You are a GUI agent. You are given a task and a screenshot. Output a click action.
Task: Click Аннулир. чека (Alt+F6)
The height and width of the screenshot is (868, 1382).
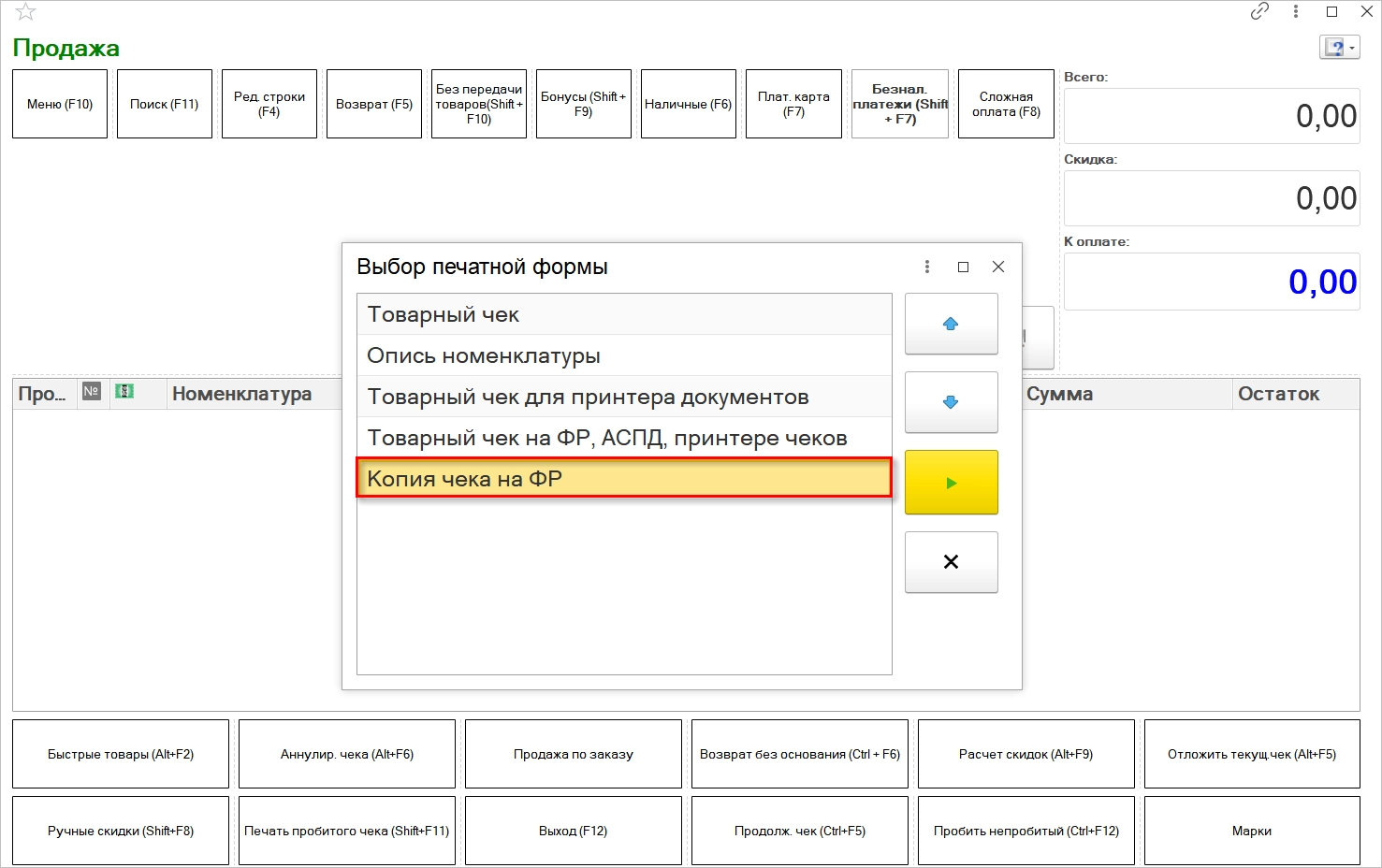[x=347, y=754]
